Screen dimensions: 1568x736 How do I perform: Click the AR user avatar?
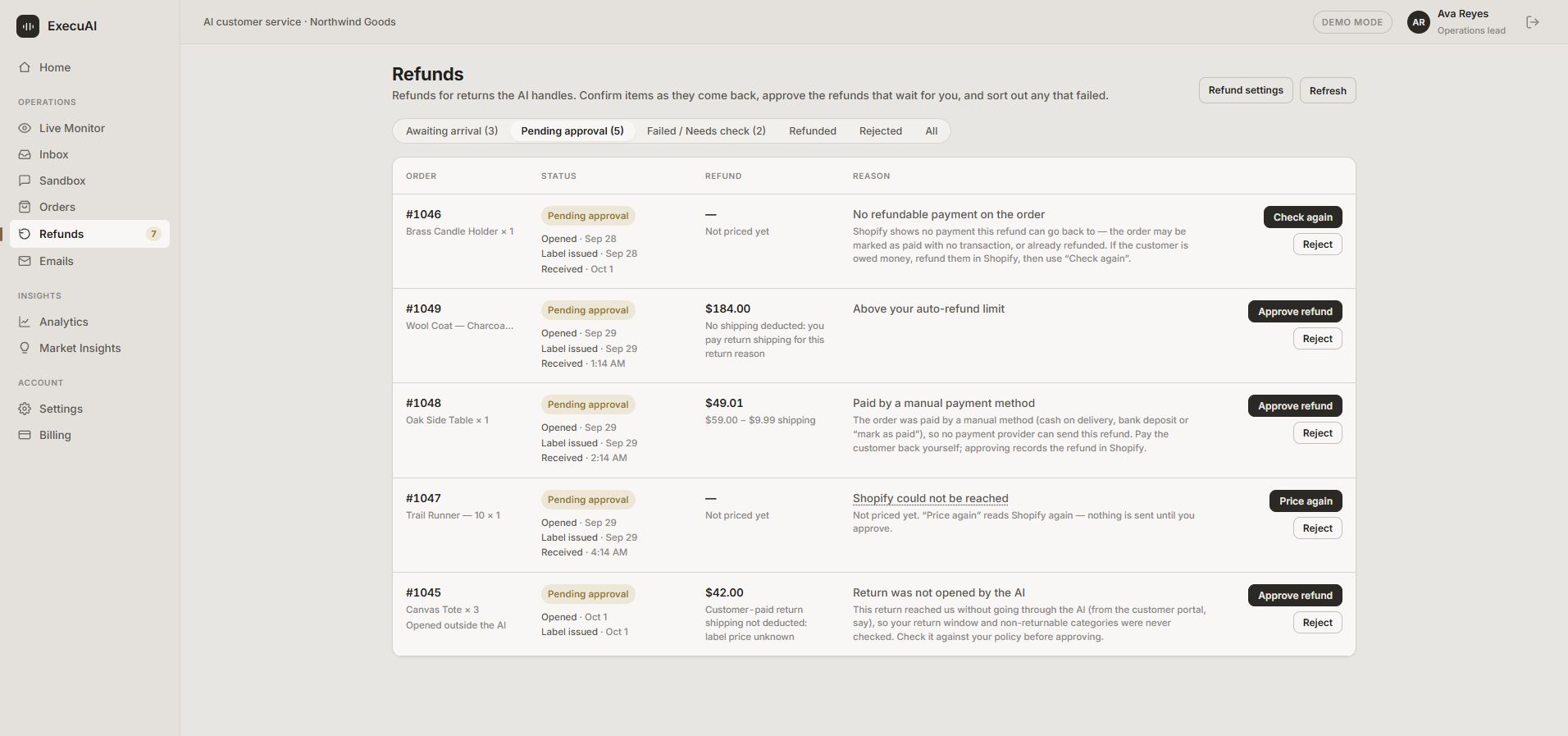1419,22
